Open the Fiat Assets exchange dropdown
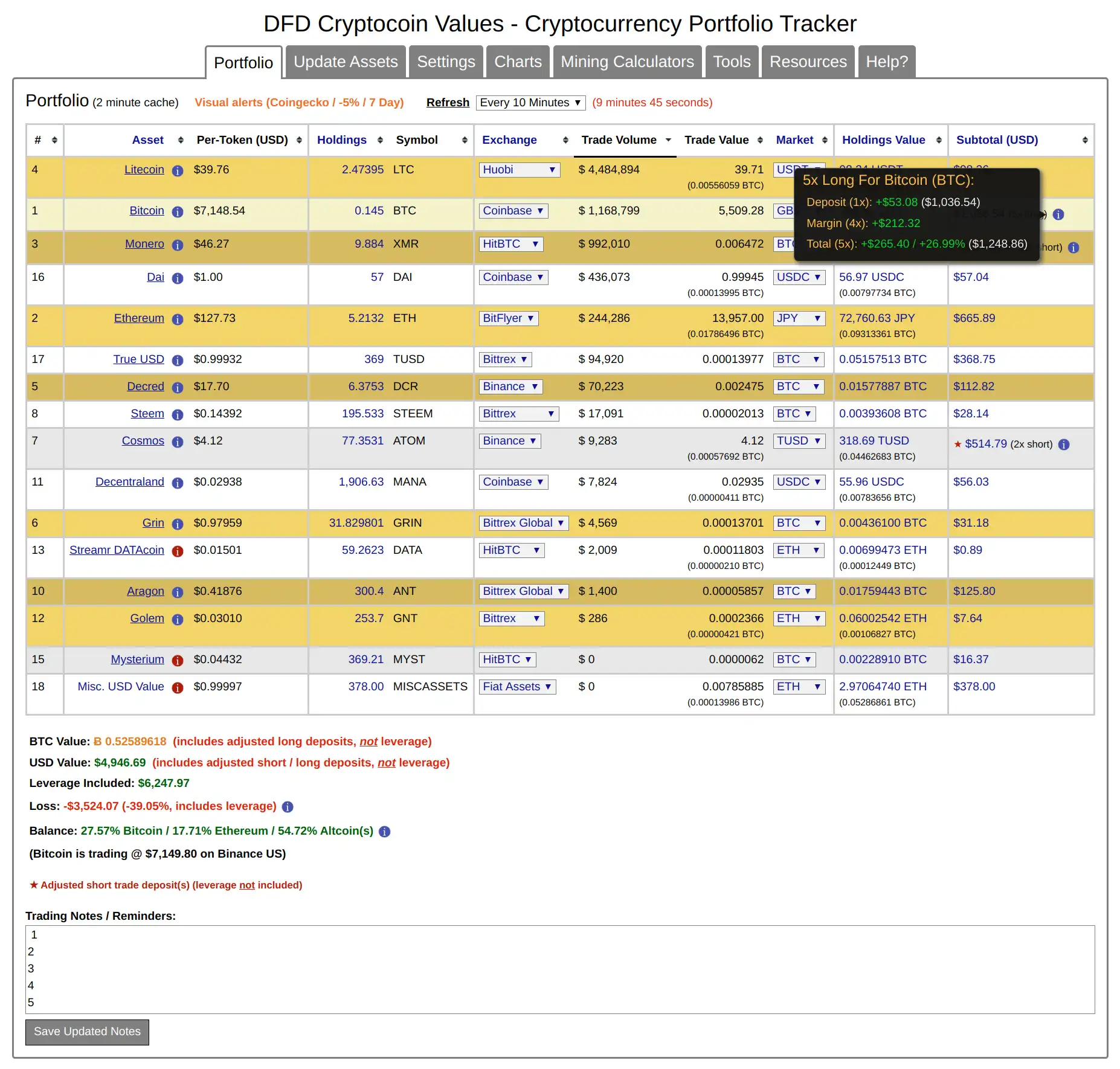 518,687
